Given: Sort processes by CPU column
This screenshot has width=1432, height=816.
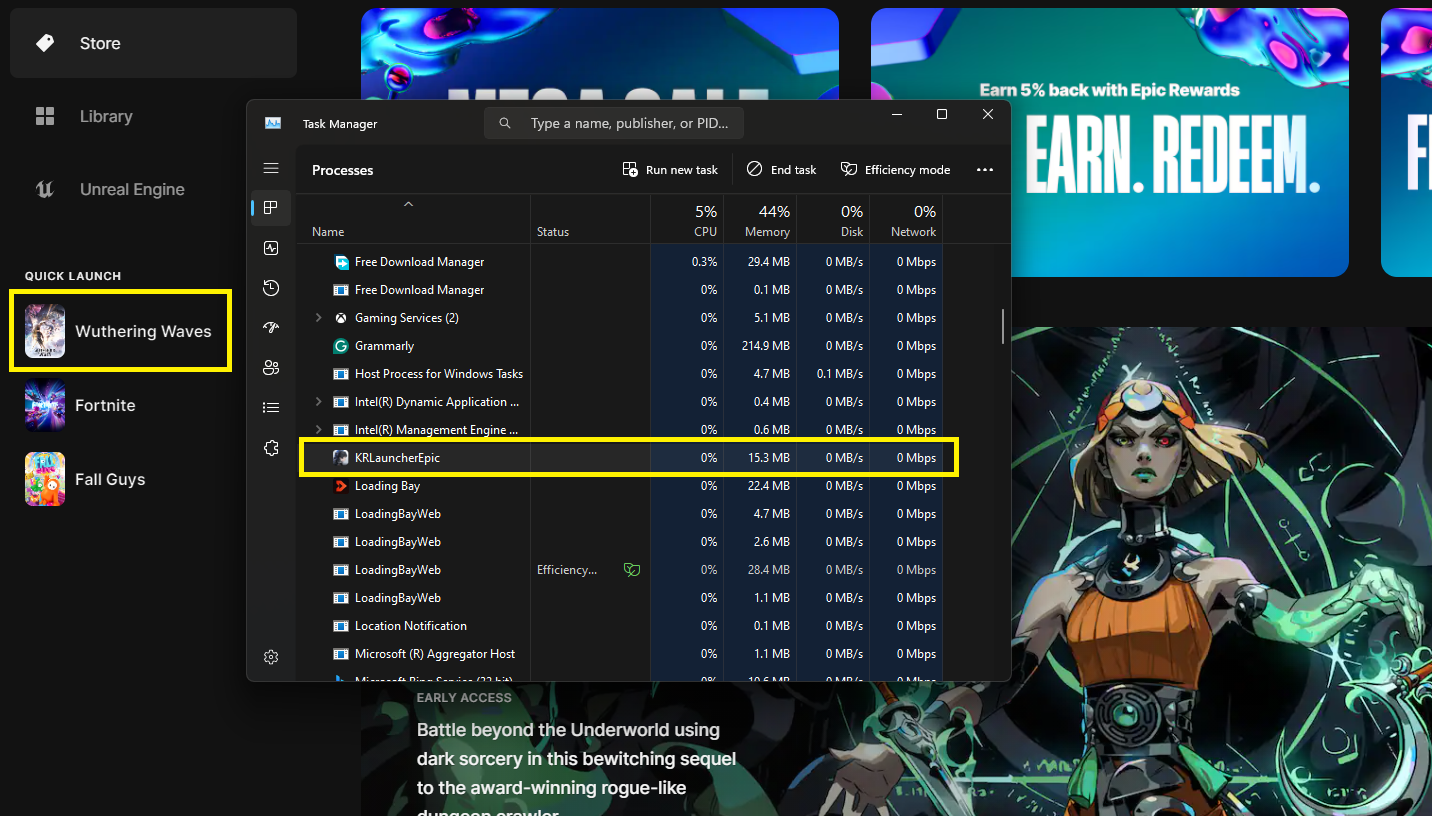Looking at the screenshot, I should (x=687, y=221).
